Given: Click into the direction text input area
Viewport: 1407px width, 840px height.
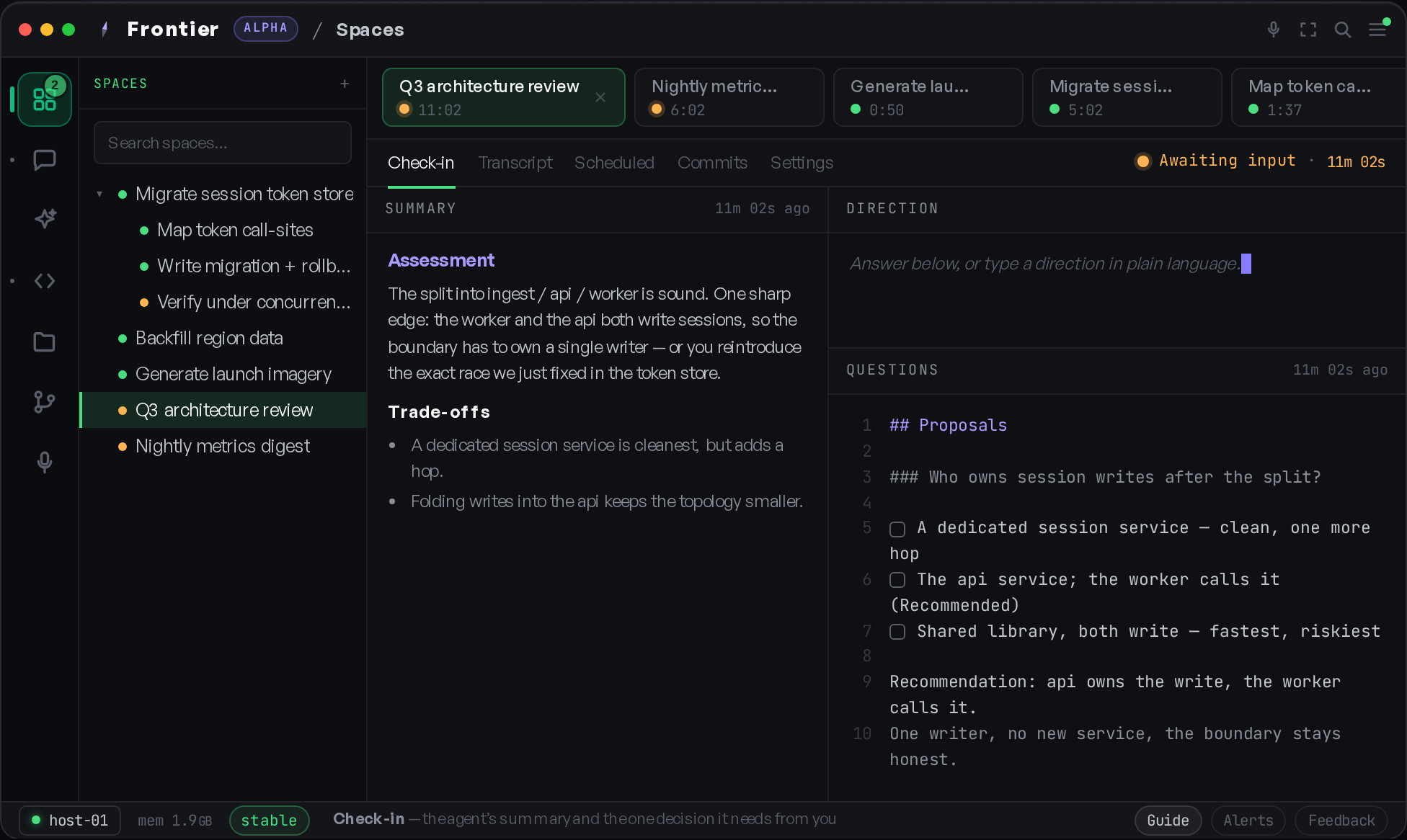Looking at the screenshot, I should (x=1117, y=292).
